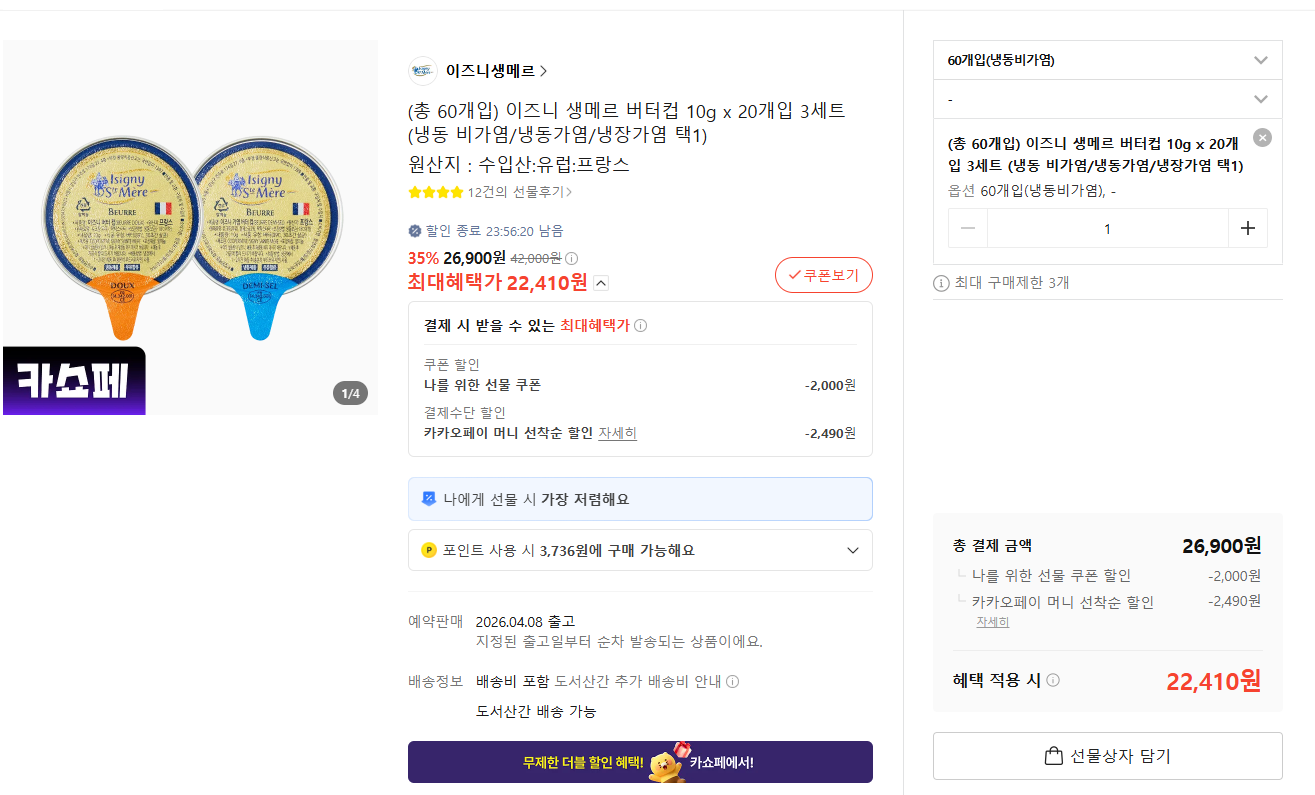
Task: Click info icon next to 최대혜택가 heading
Action: click(641, 326)
